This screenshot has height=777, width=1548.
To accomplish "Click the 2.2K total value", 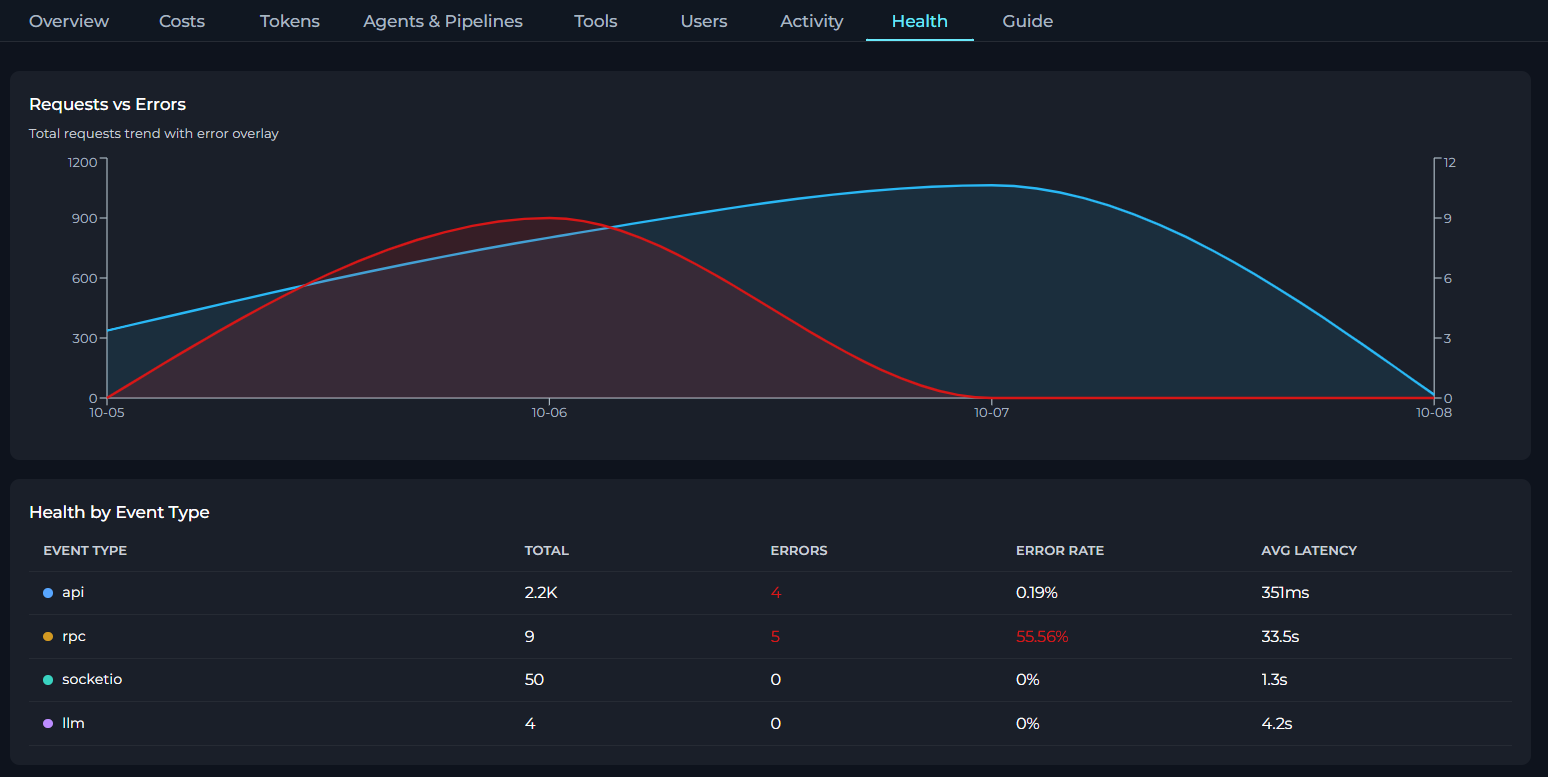I will click(541, 593).
